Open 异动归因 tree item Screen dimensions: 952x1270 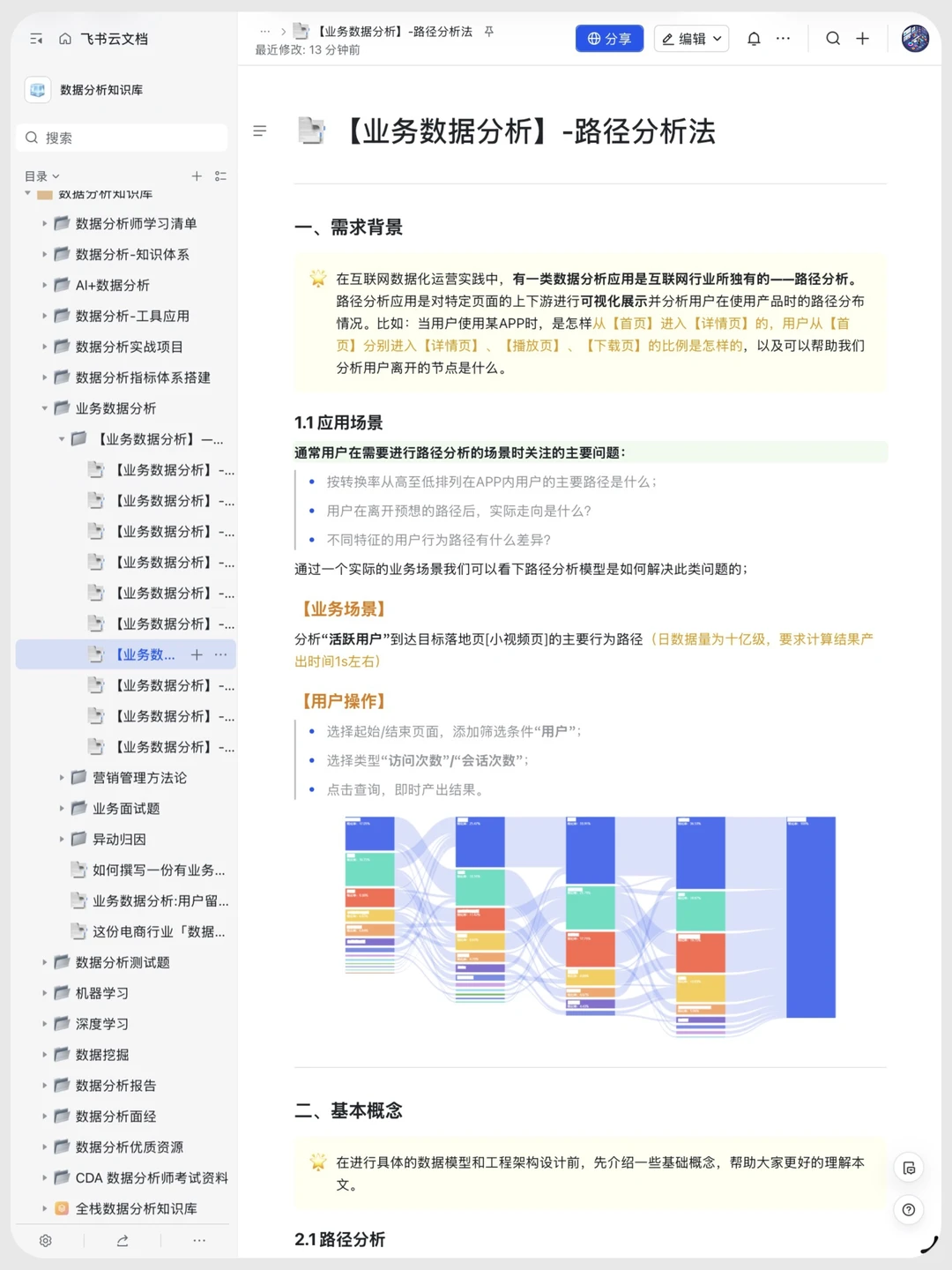119,840
